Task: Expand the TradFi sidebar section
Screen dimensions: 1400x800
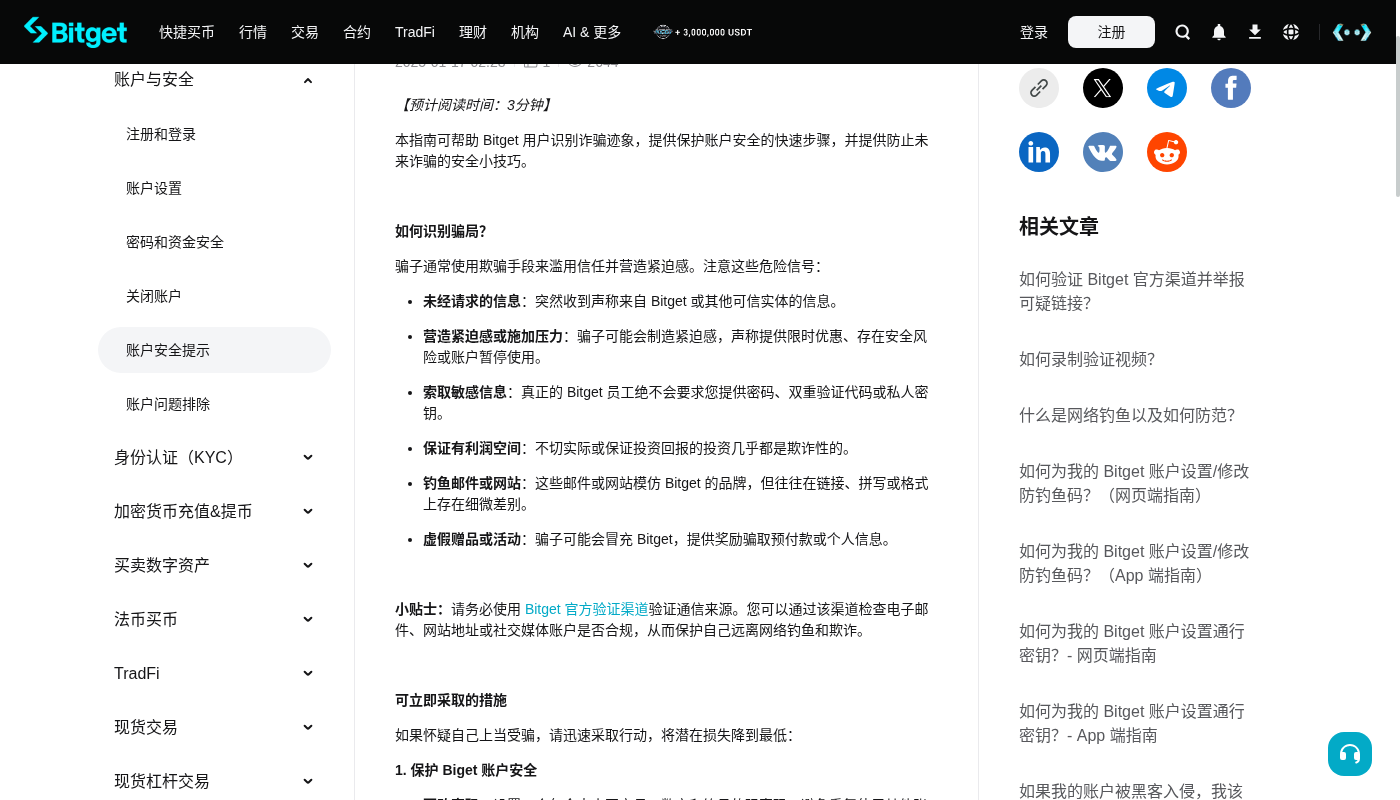Action: point(214,673)
